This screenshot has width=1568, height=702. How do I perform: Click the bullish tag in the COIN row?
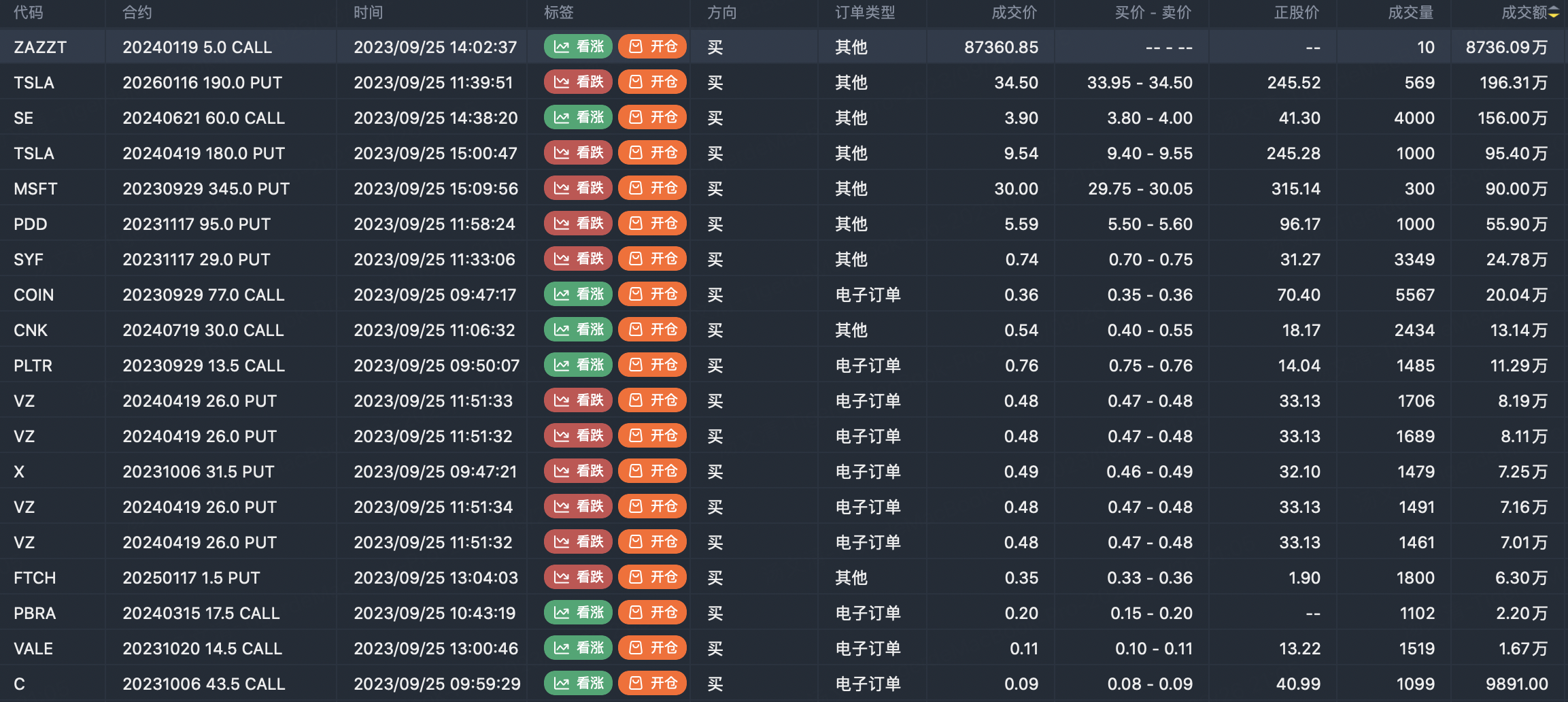click(x=579, y=294)
